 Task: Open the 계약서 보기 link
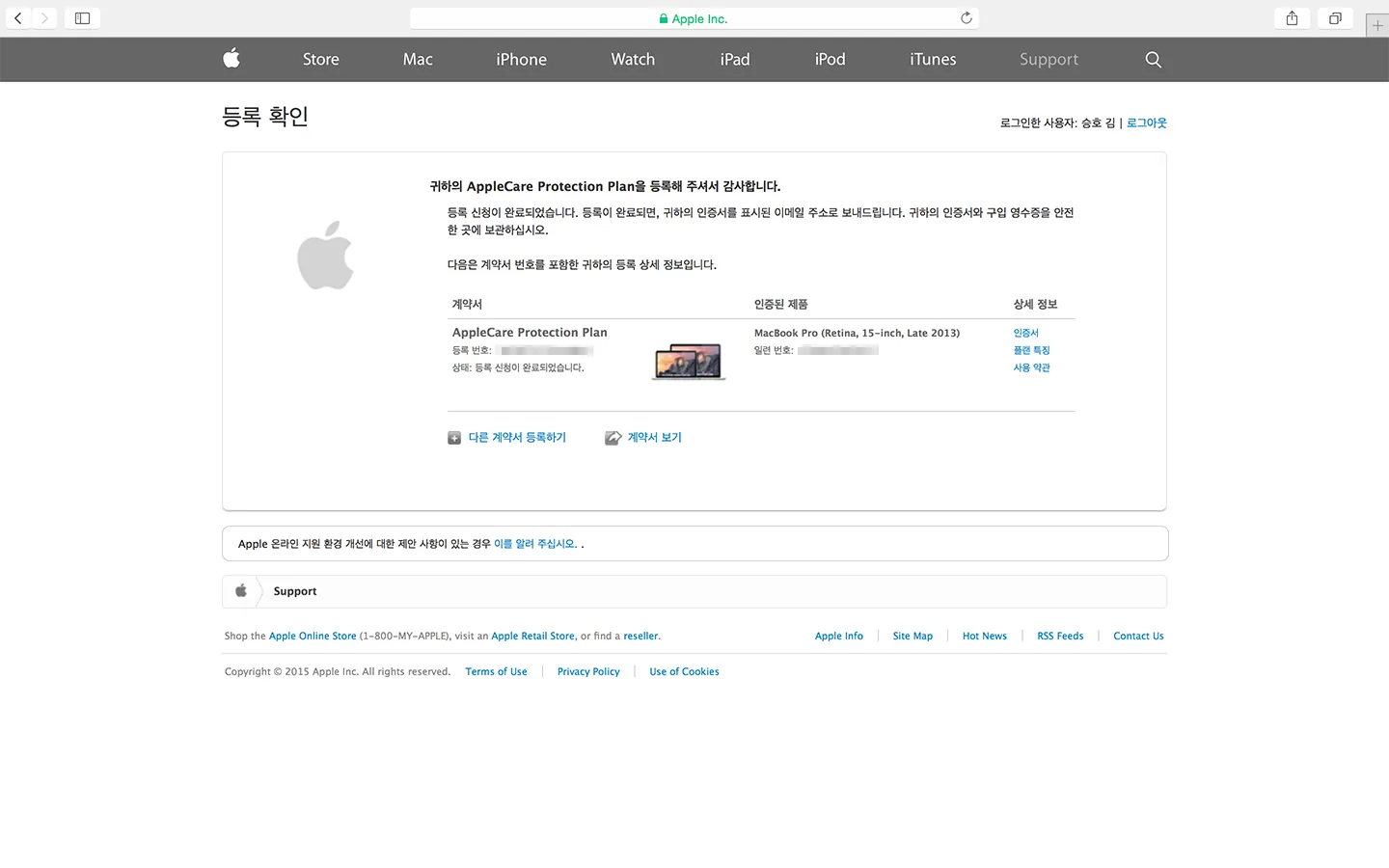[654, 438]
